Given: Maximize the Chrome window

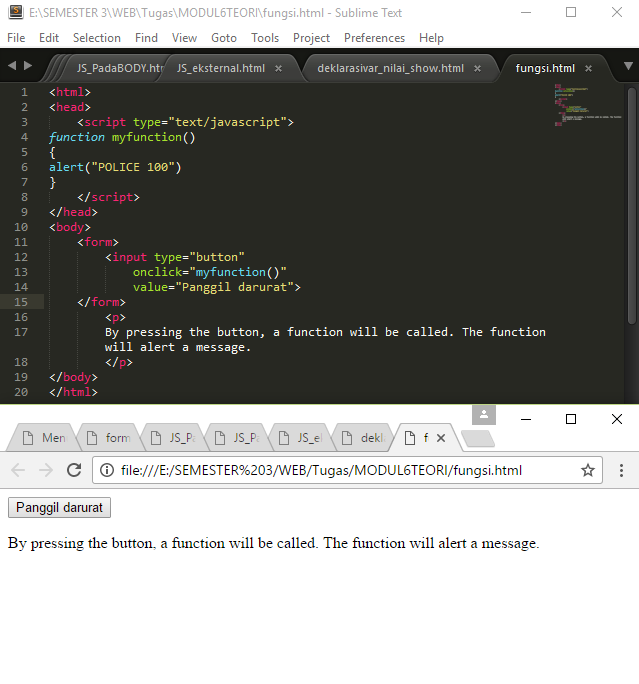Looking at the screenshot, I should coord(571,419).
